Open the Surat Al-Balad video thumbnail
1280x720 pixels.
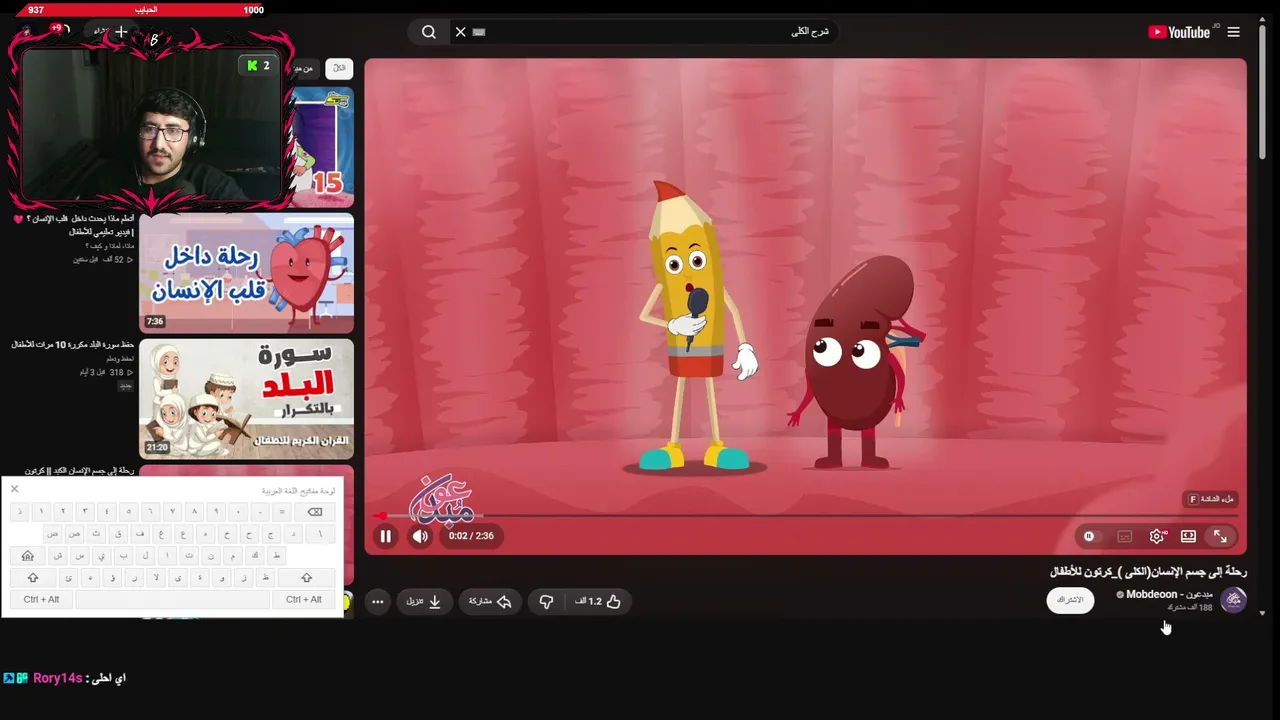pos(246,399)
